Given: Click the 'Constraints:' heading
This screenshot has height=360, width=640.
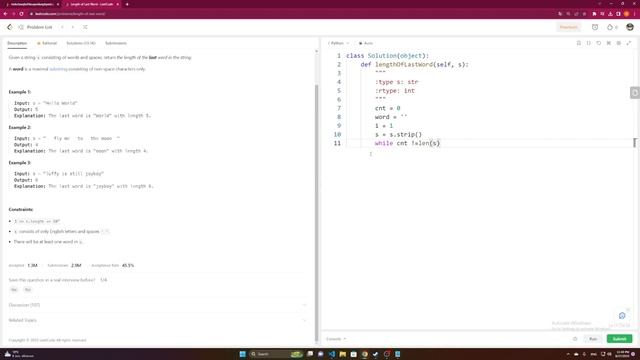Looking at the screenshot, I should coord(21,209).
